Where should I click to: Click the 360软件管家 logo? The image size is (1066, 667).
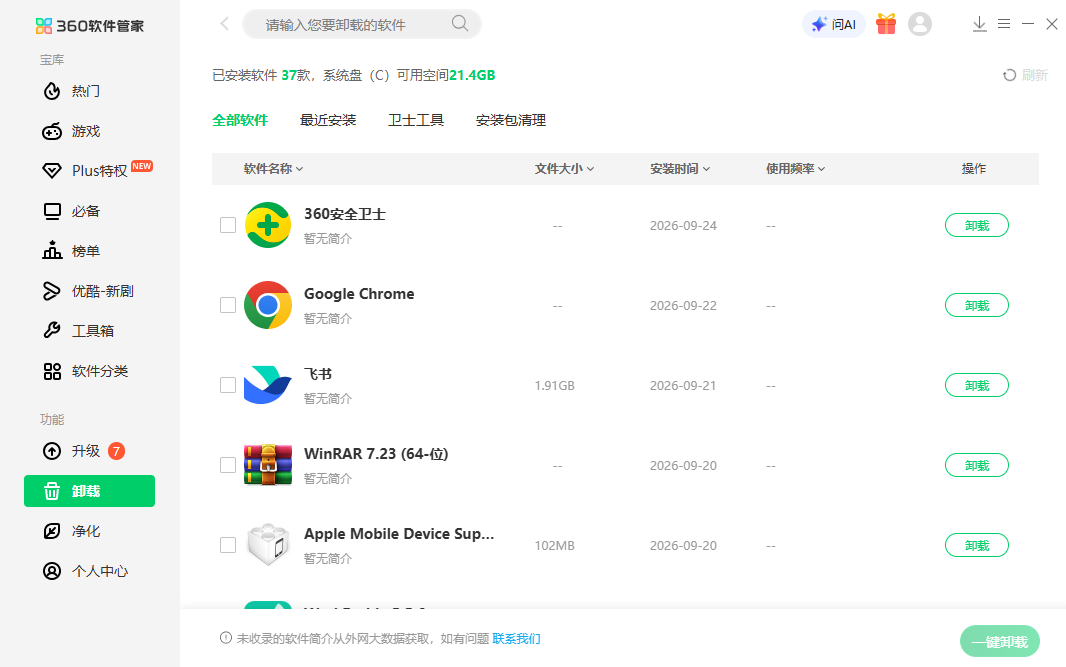point(90,26)
